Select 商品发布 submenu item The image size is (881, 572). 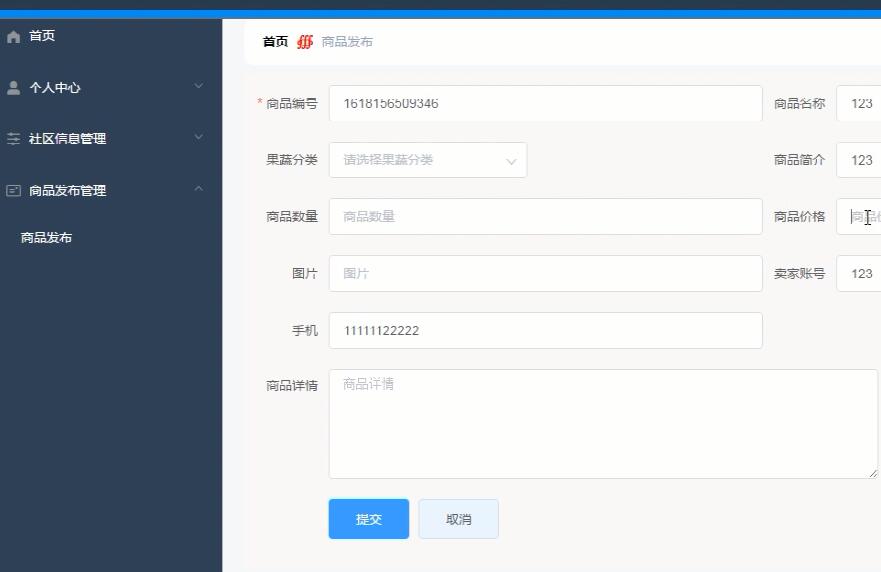[x=46, y=238]
